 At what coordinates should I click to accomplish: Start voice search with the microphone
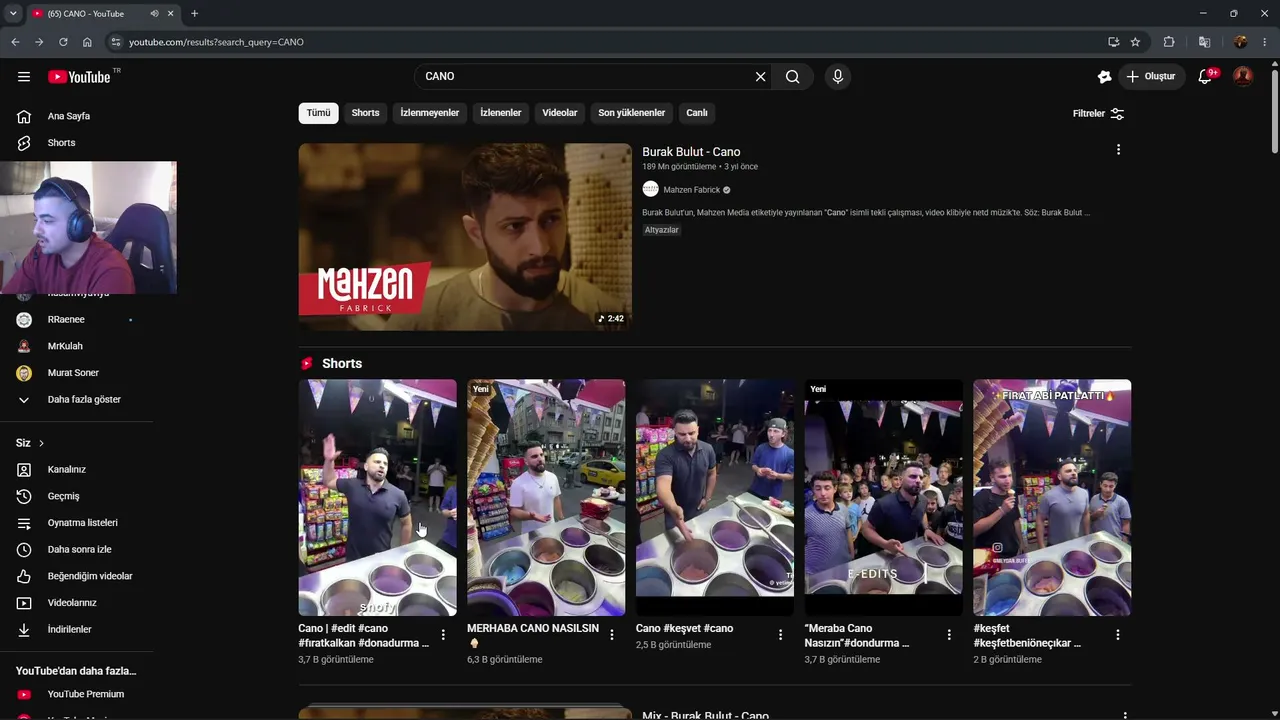click(x=838, y=77)
